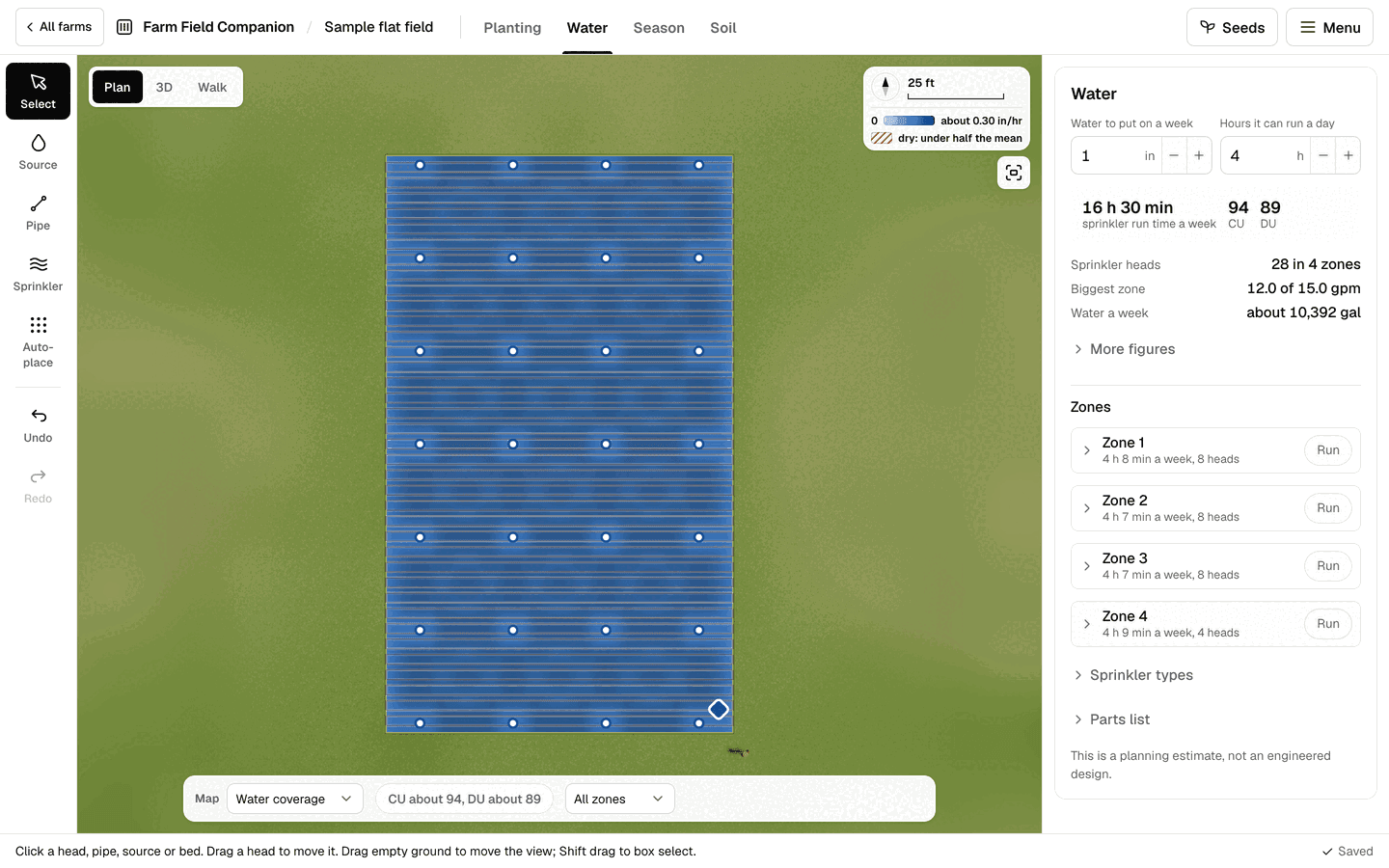Expand Zone 2 details
The width and height of the screenshot is (1389, 868).
pos(1087,508)
